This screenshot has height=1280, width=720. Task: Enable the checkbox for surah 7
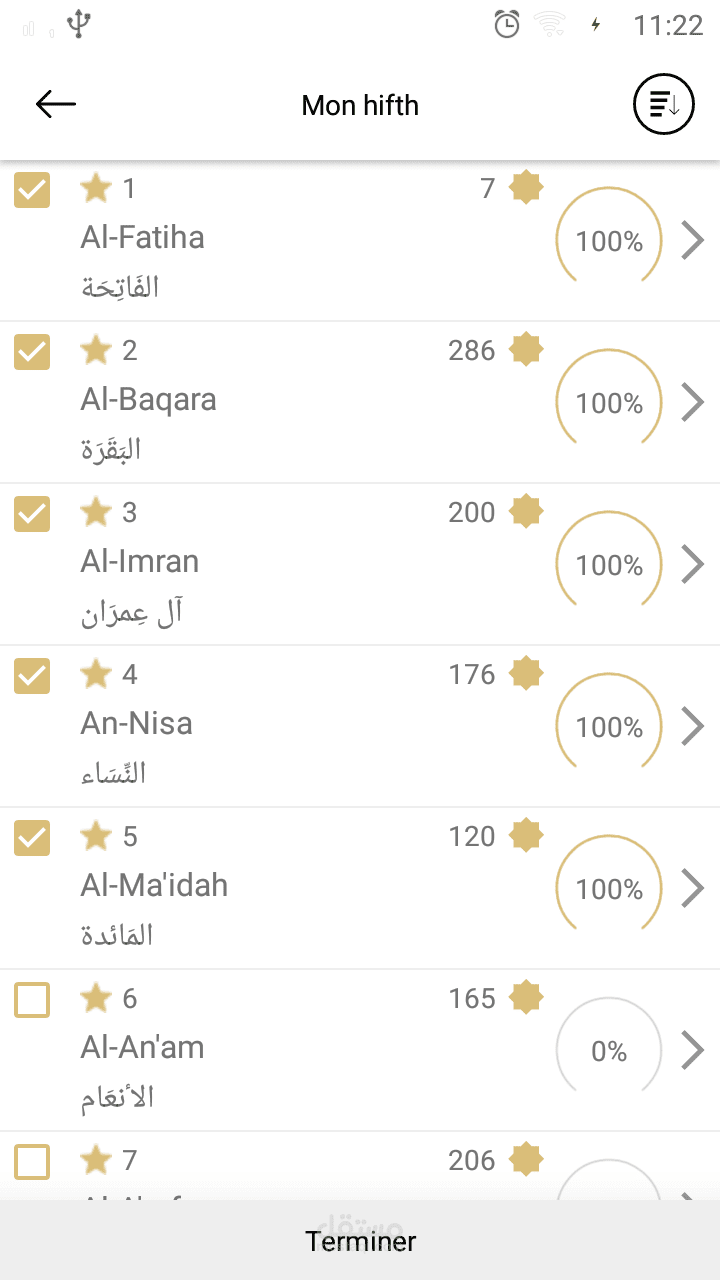32,1161
